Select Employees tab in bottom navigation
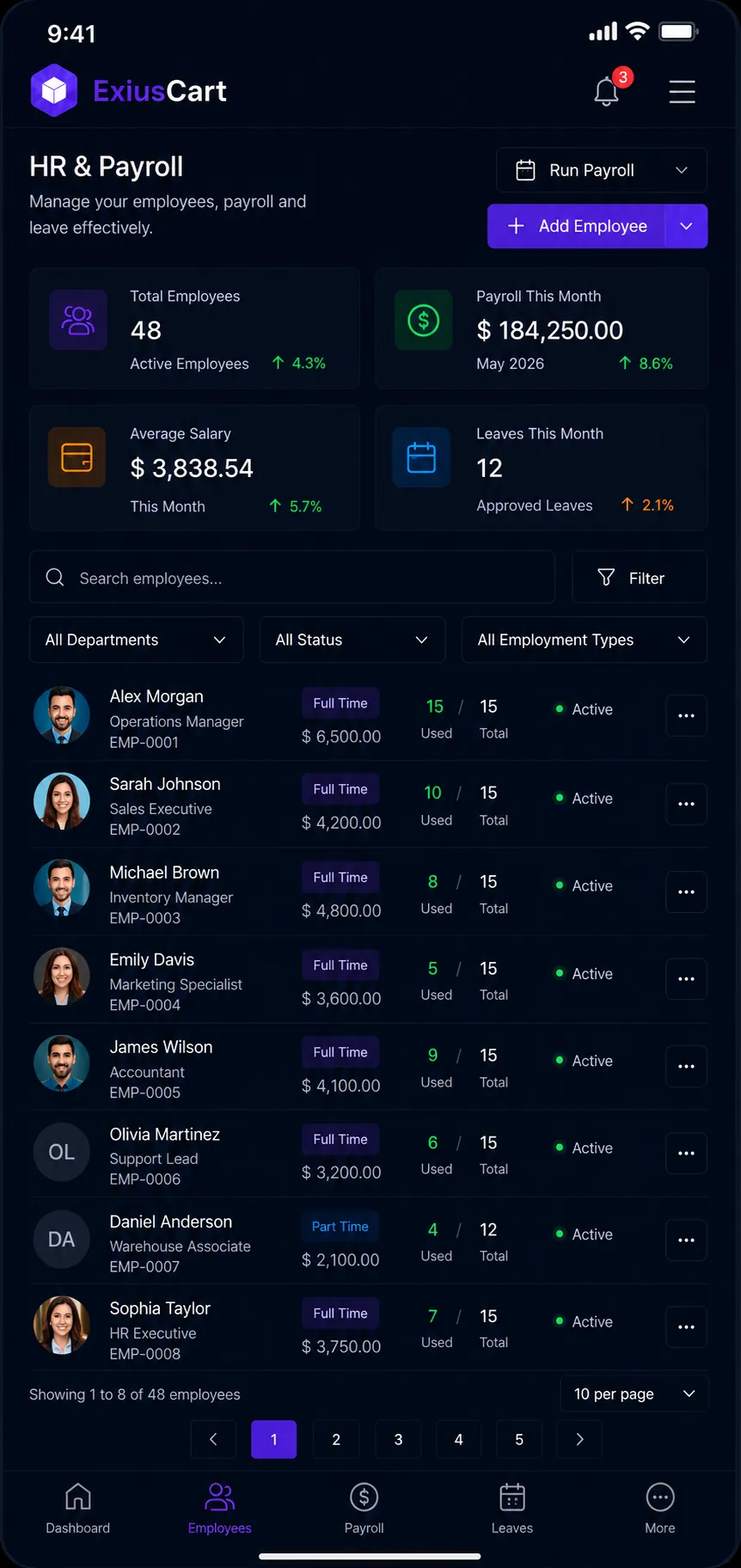 [220, 1509]
